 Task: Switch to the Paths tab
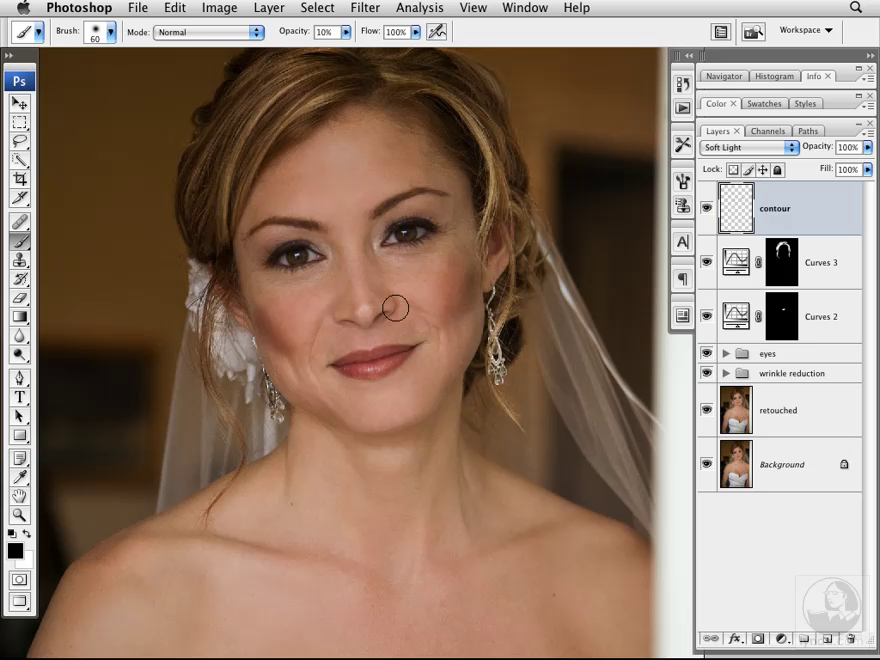tap(808, 131)
